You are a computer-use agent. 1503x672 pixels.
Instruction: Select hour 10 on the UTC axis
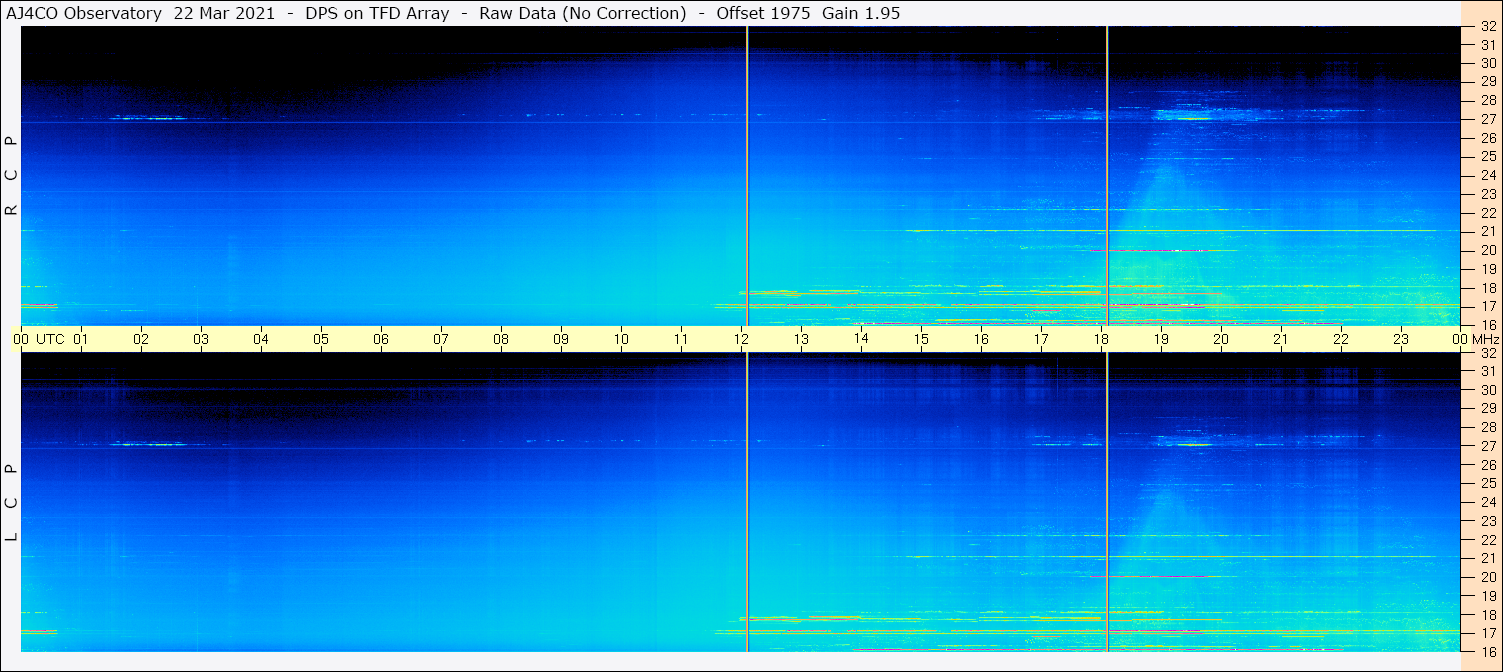tap(621, 339)
